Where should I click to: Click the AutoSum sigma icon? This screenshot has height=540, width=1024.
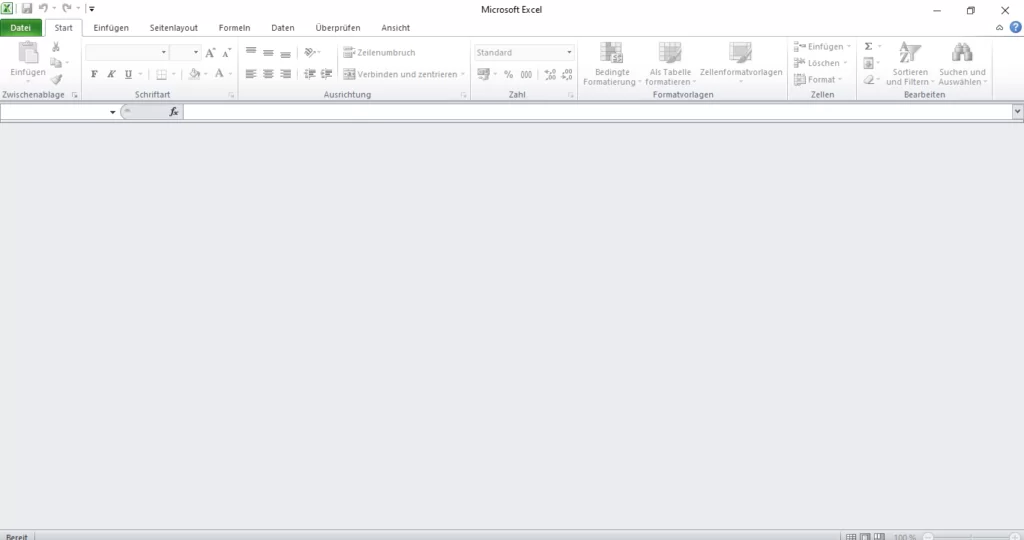[x=868, y=46]
